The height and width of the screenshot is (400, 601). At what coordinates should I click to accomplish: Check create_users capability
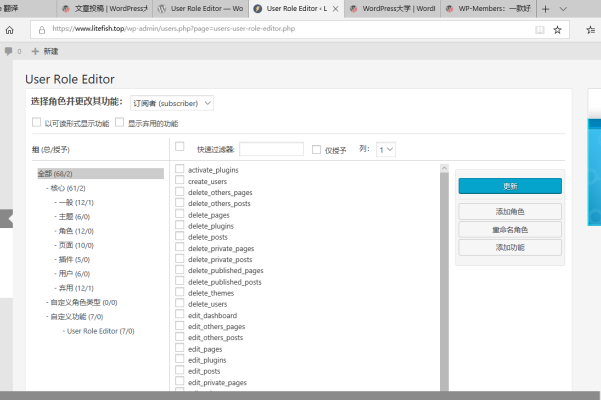click(x=179, y=180)
